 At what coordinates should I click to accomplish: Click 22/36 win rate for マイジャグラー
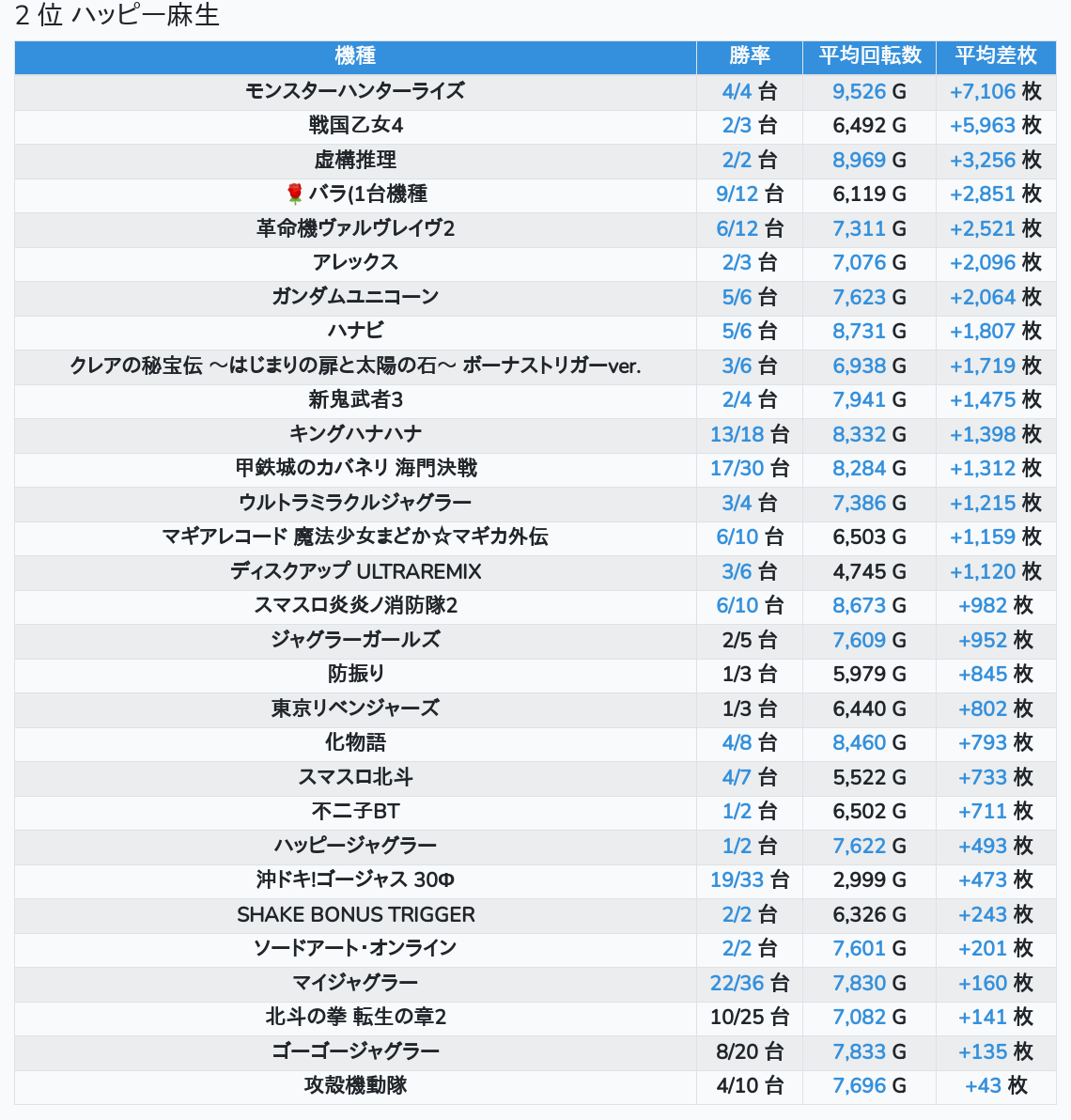[737, 983]
